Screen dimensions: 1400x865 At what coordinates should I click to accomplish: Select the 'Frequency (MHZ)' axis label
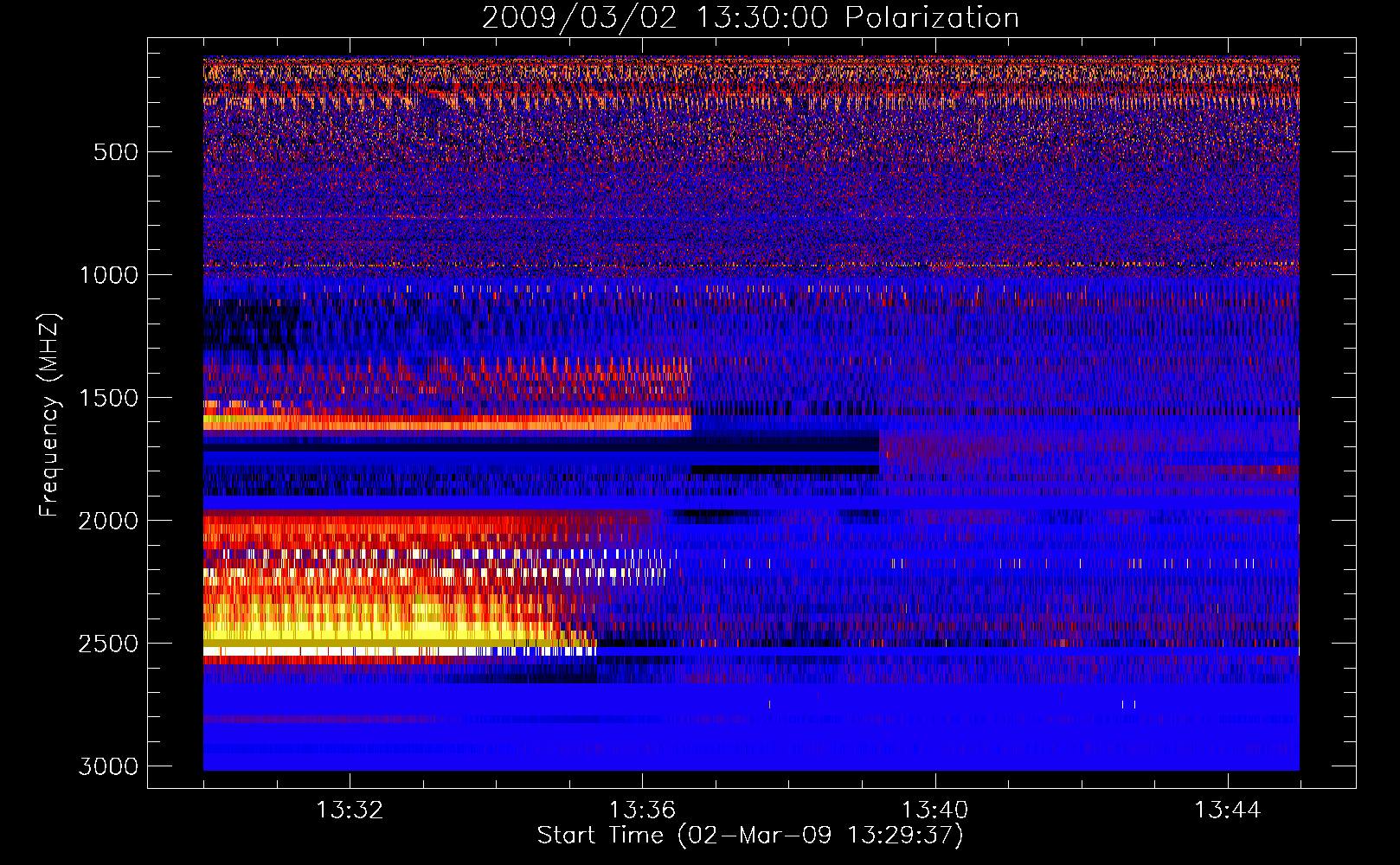[49, 415]
